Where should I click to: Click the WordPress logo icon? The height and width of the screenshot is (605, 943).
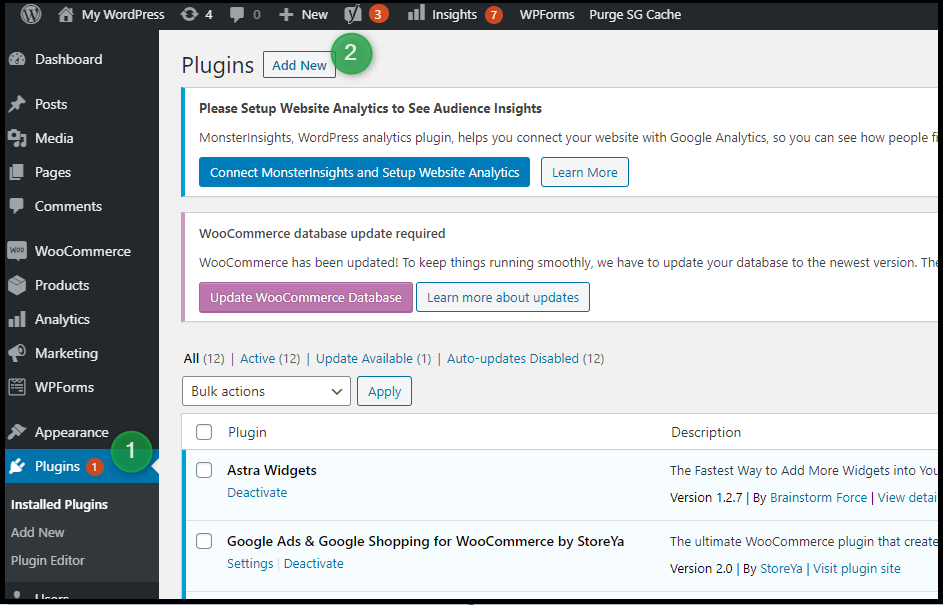(31, 14)
